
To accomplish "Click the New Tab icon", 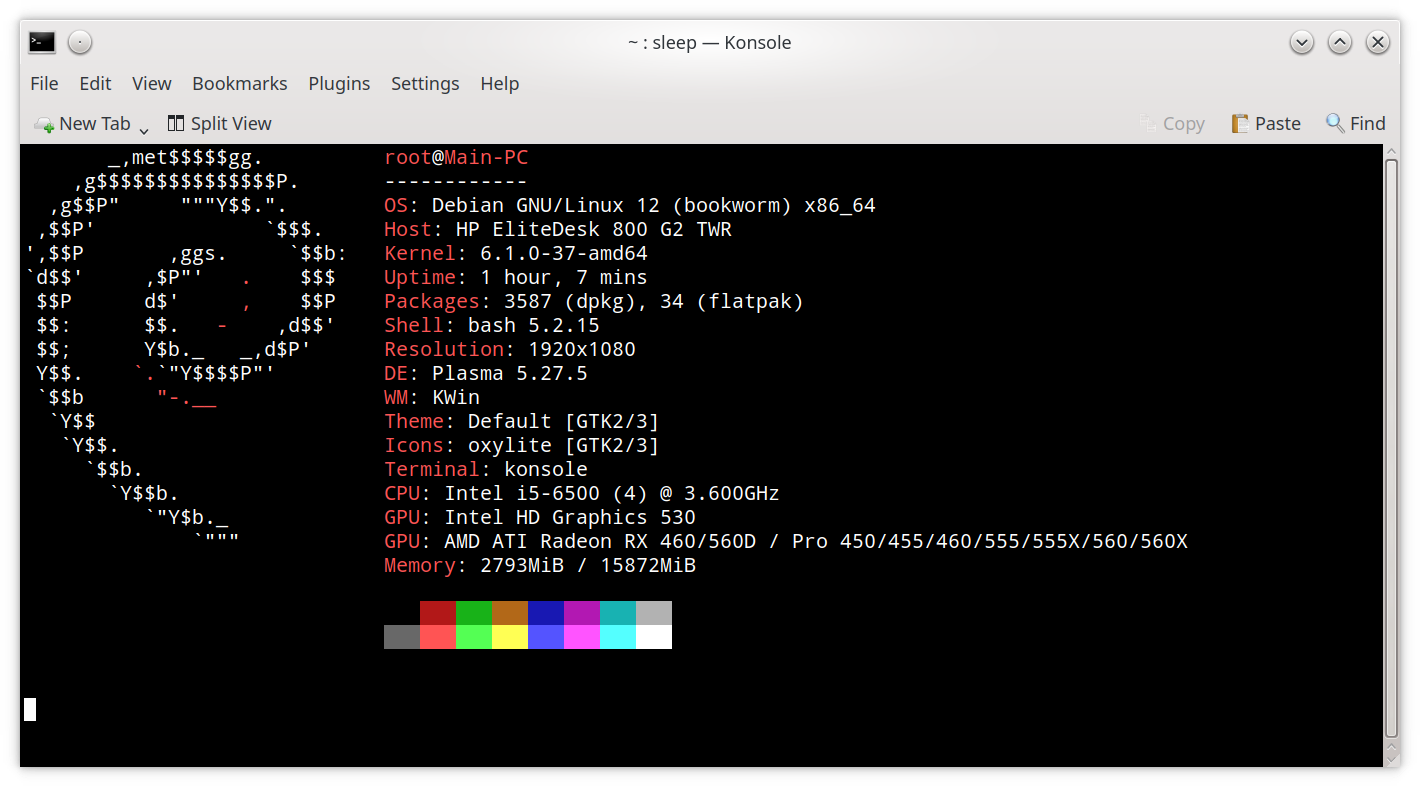I will (44, 124).
